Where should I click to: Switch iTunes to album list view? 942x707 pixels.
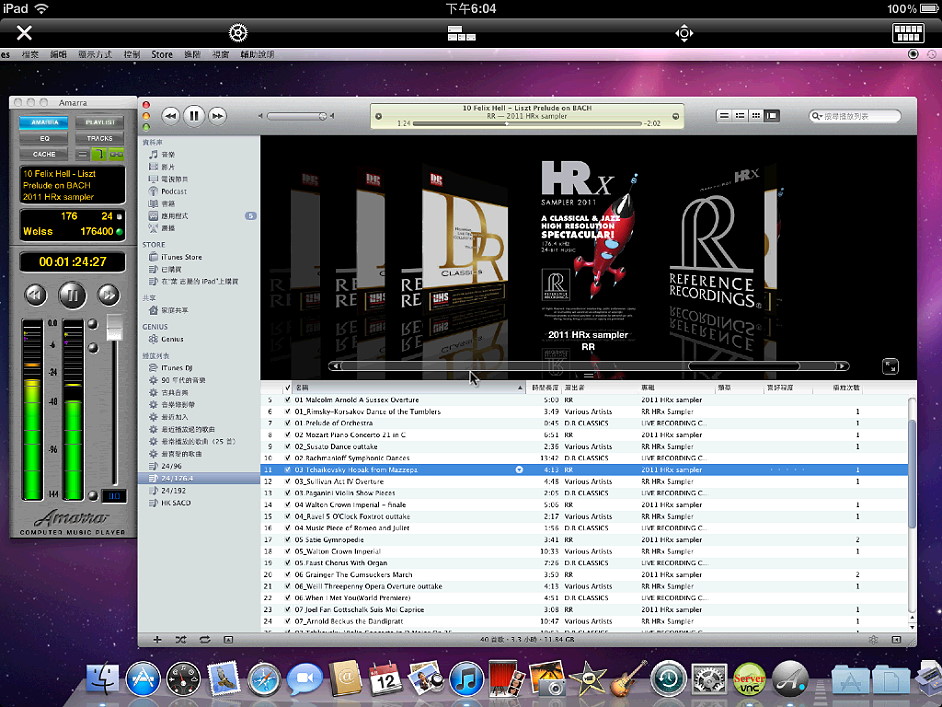740,116
